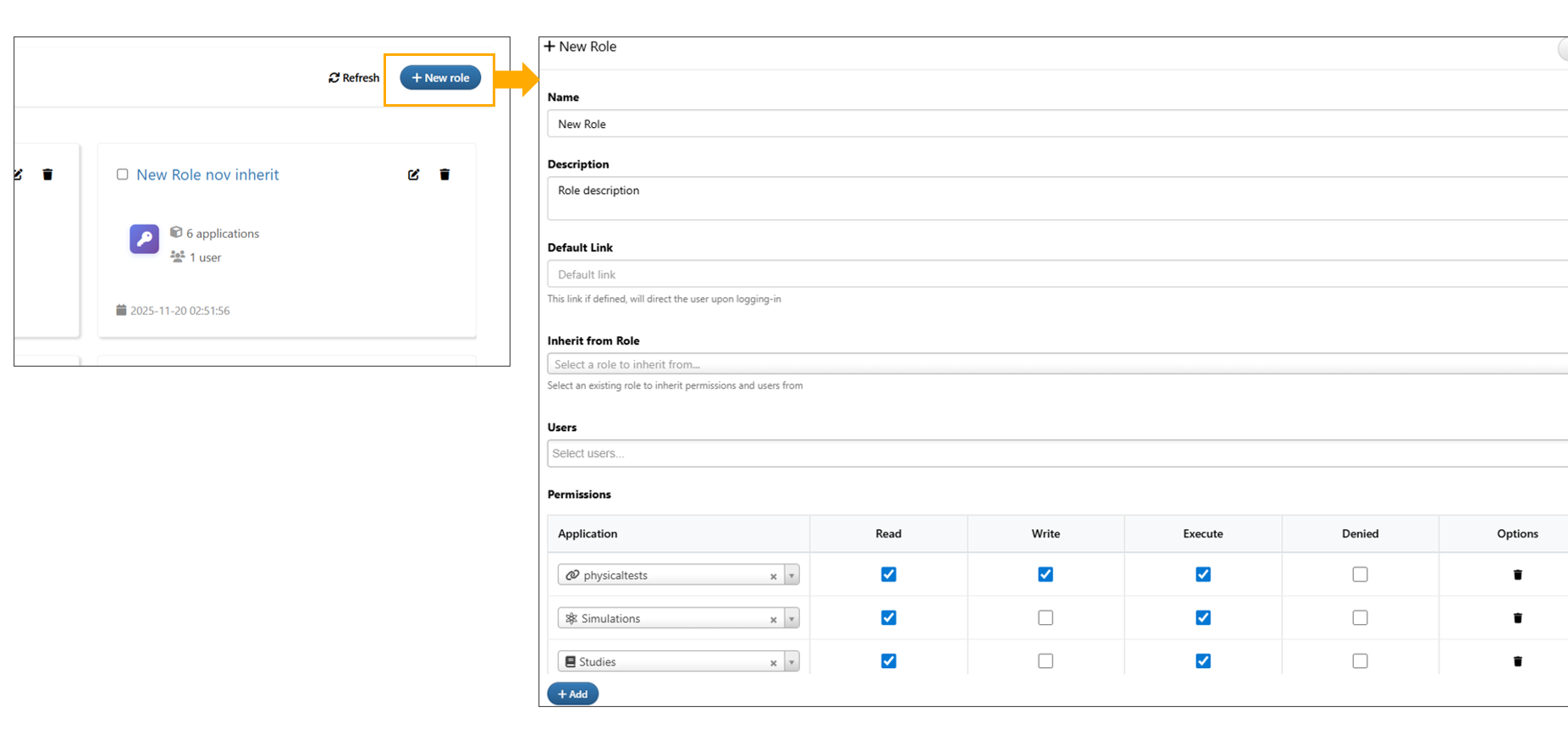Delete the Studies permission row

tap(1517, 661)
